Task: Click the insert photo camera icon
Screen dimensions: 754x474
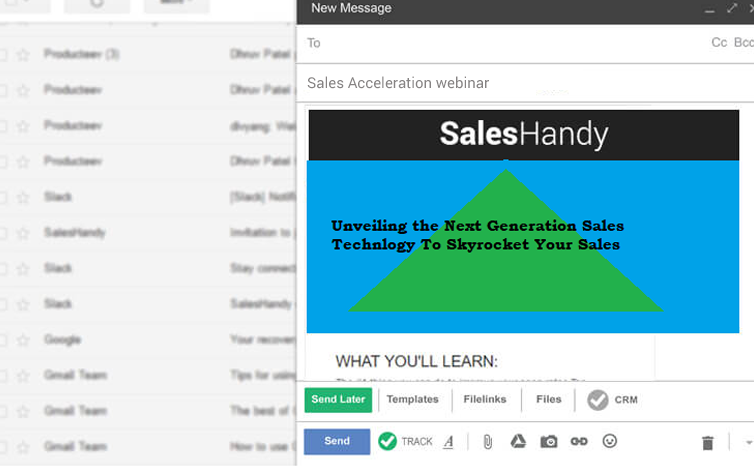Action: [549, 441]
